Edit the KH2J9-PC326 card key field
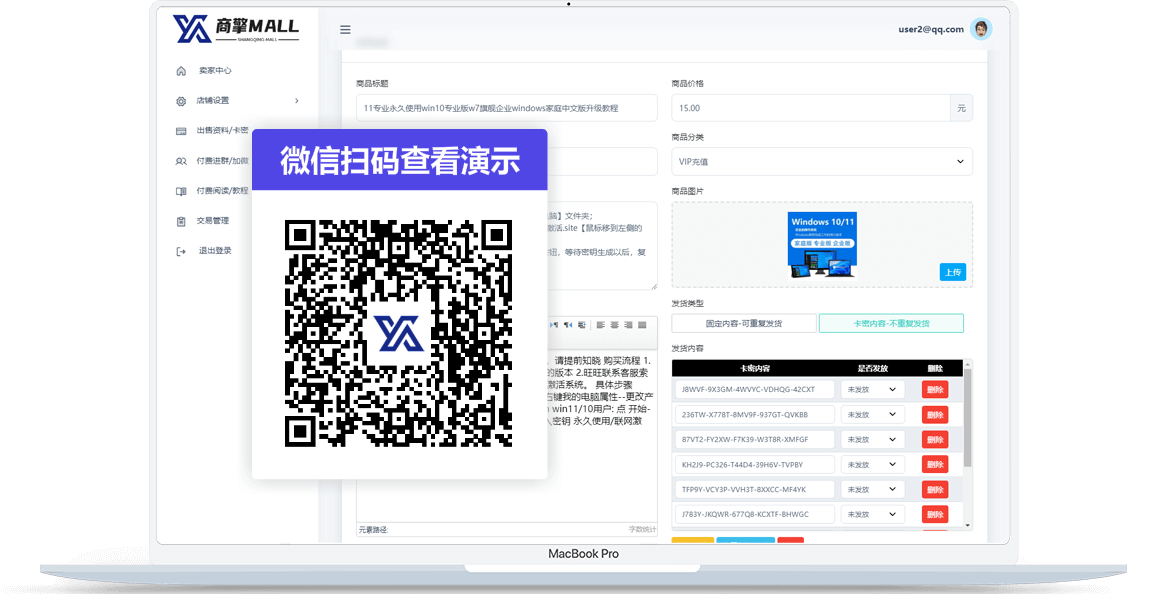The width and height of the screenshot is (1175, 594). 755,464
